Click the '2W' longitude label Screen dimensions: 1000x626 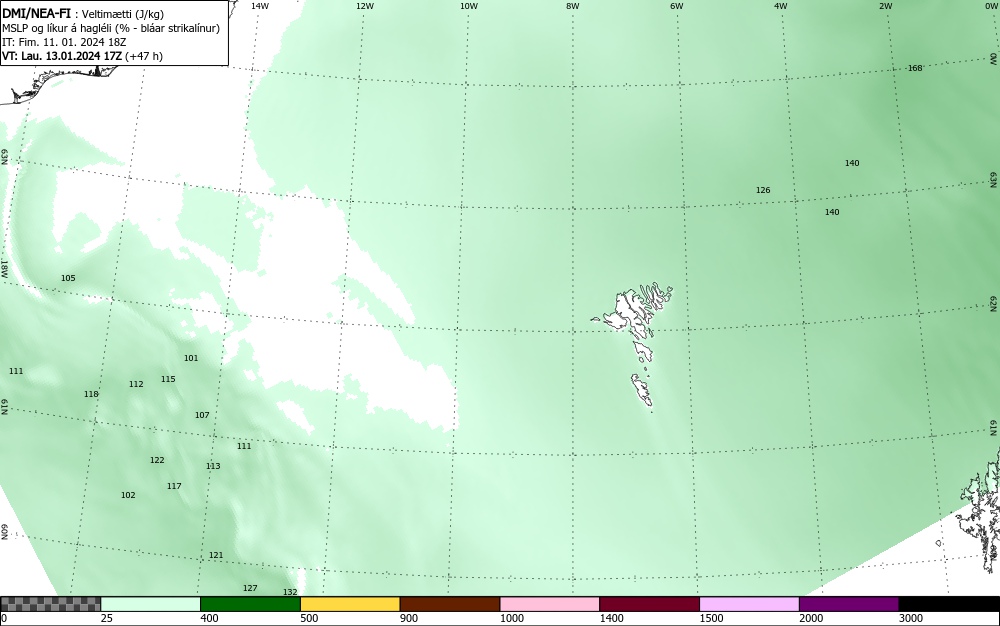click(x=885, y=6)
